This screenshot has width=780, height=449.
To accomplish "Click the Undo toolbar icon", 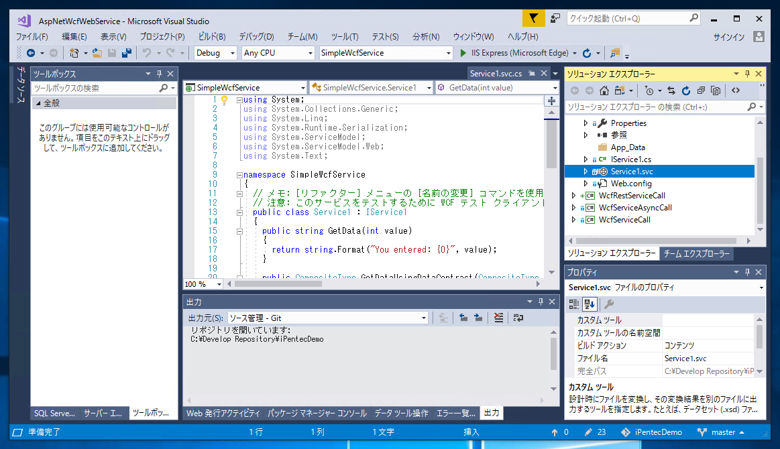I will [147, 53].
